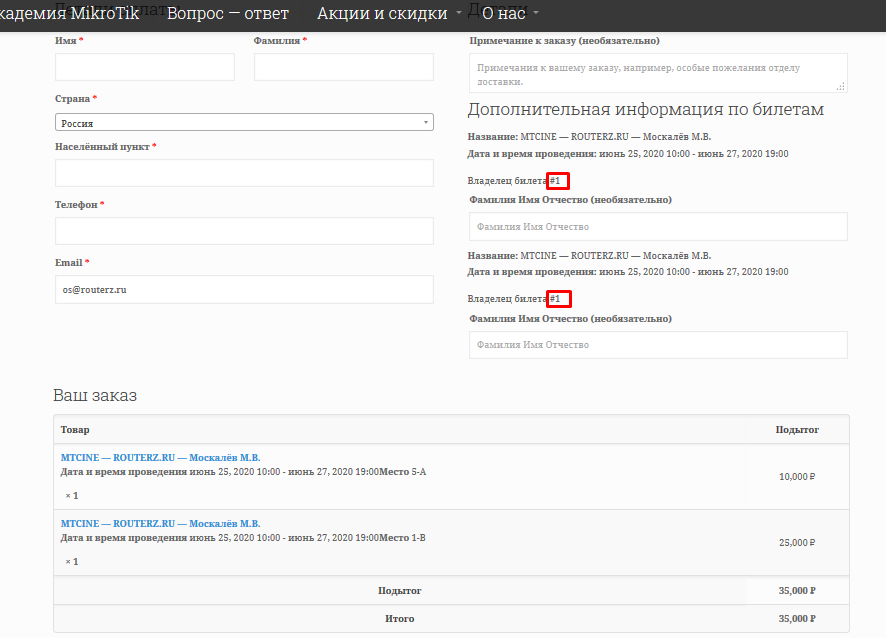Open the Акции и скидки dropdown arrow

pos(459,14)
